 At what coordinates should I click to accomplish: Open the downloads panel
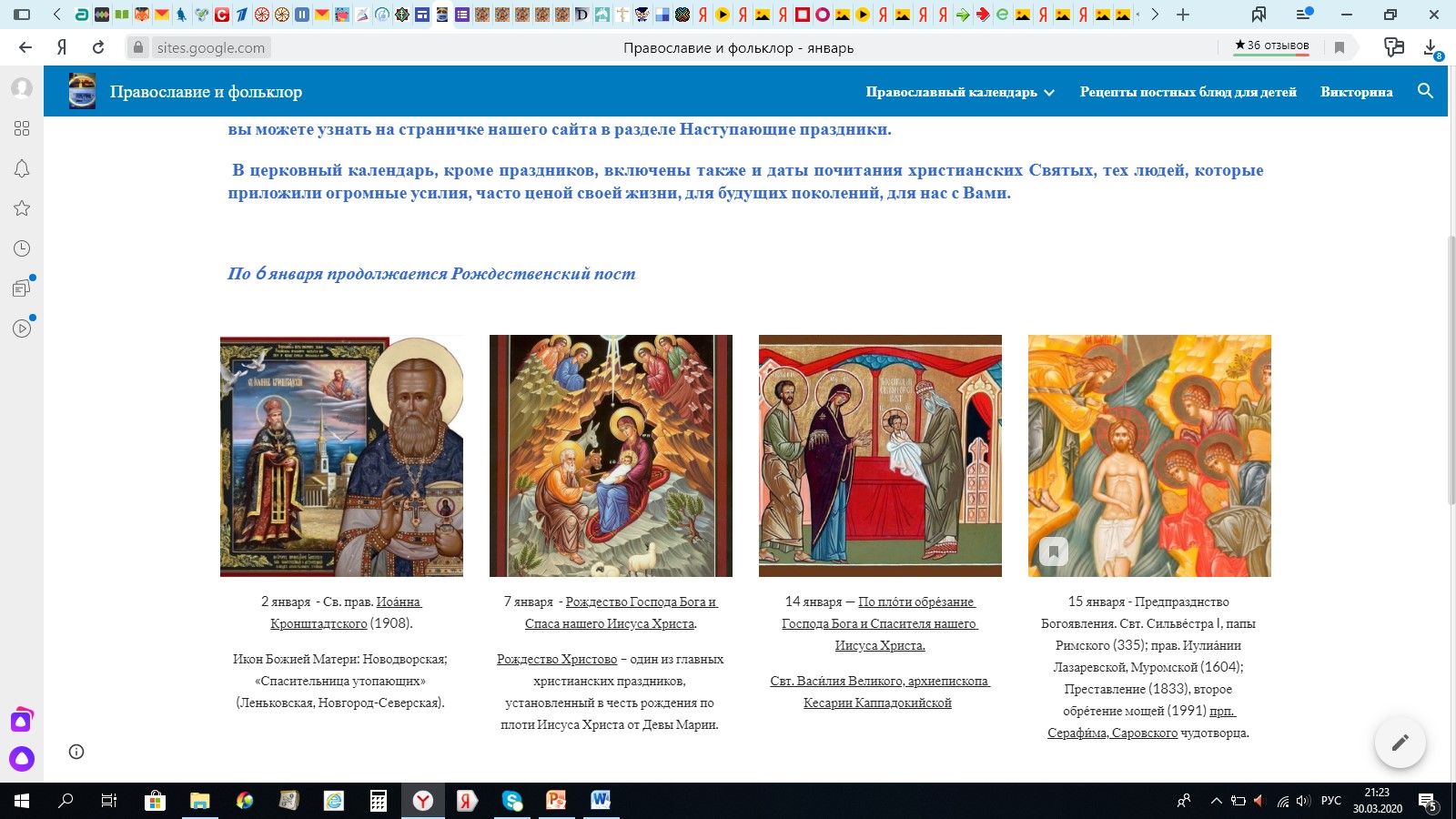(1431, 47)
